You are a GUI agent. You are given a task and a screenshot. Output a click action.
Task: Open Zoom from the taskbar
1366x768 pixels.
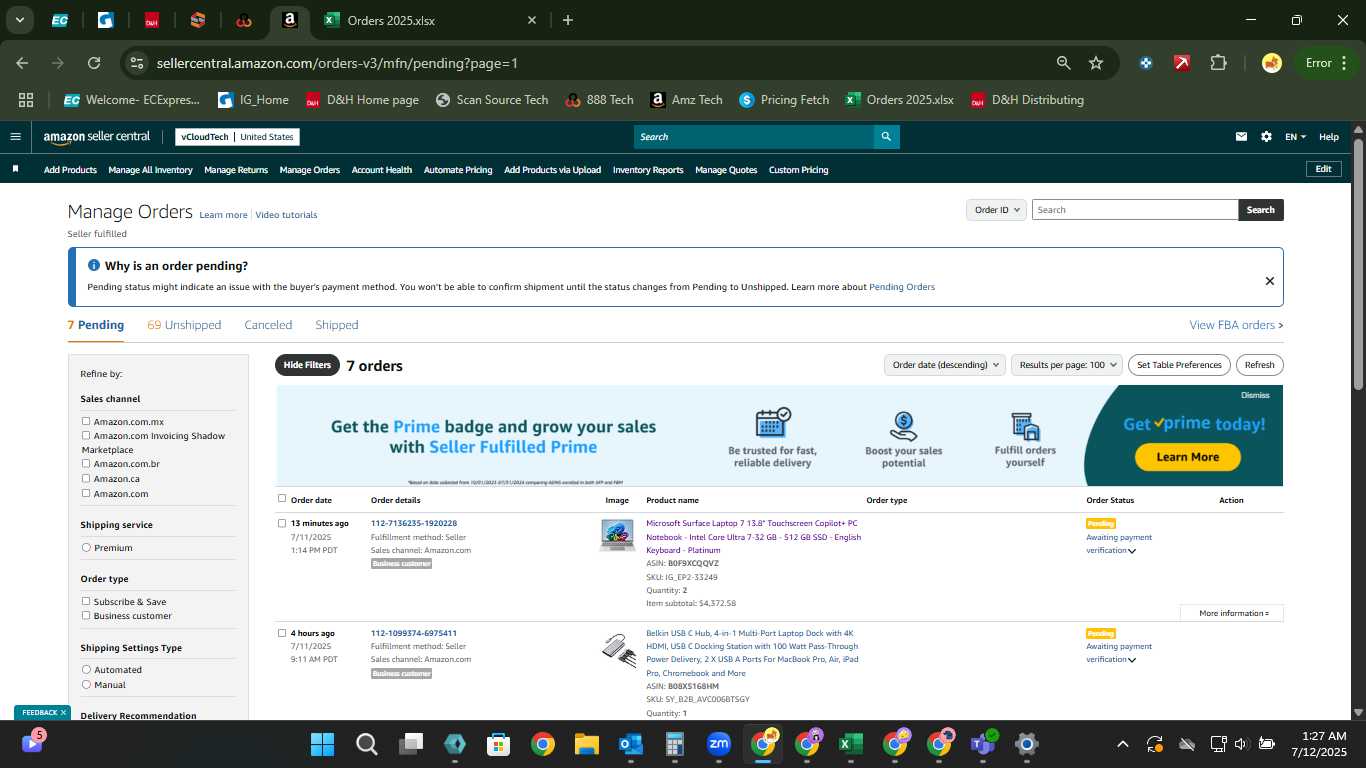718,744
